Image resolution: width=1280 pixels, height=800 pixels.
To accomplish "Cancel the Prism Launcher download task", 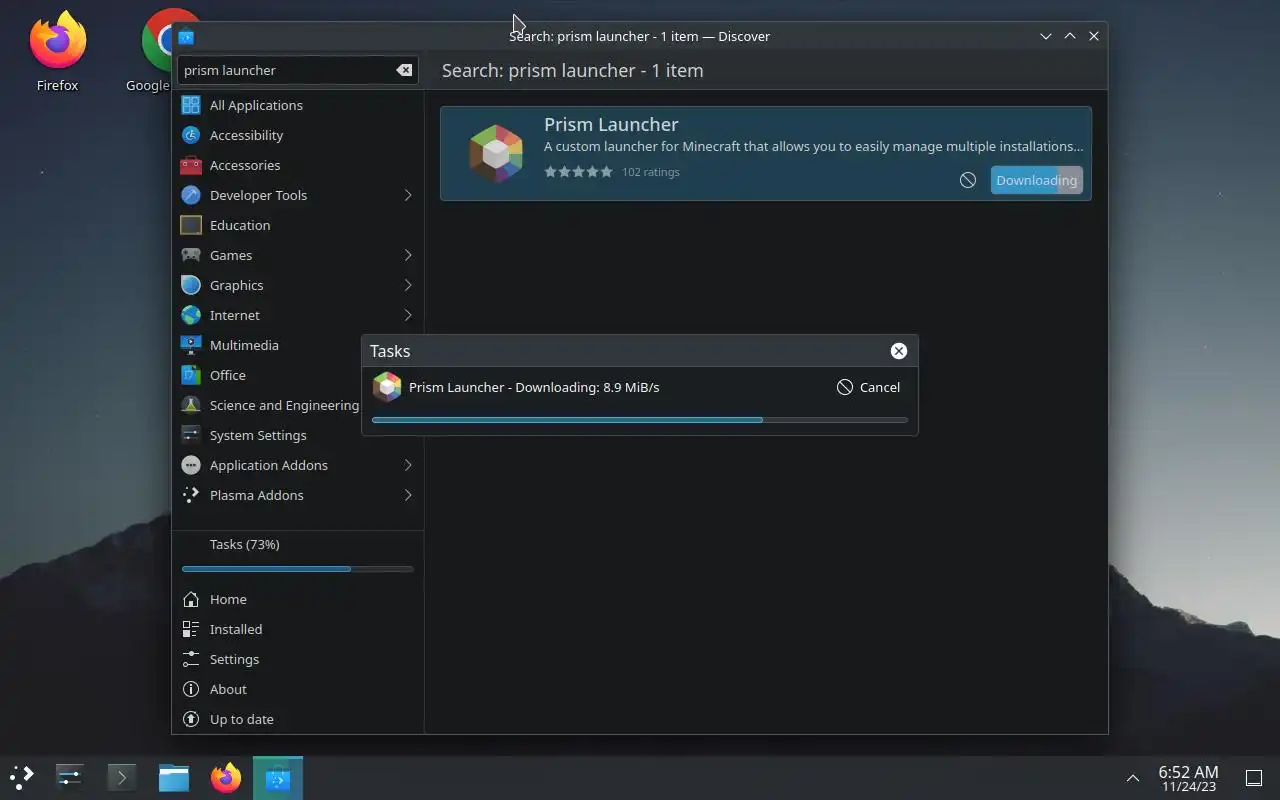I will tap(868, 387).
